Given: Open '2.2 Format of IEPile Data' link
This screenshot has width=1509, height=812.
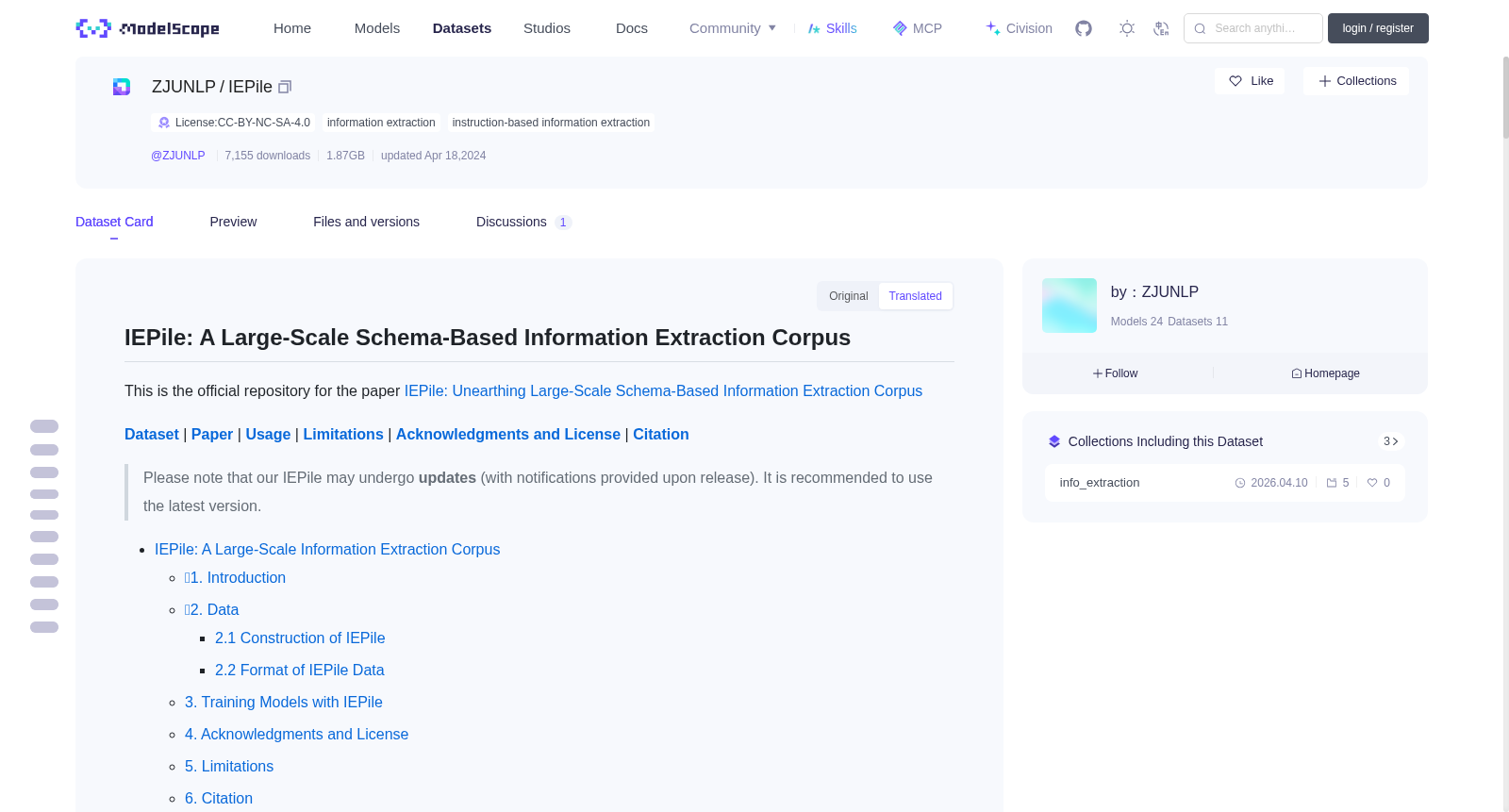Looking at the screenshot, I should [300, 670].
